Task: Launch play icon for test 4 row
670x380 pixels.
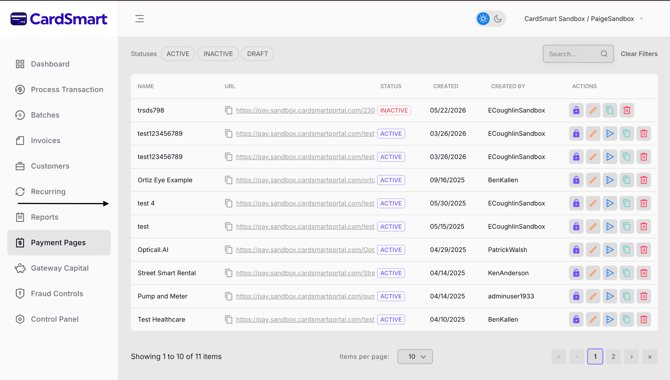Action: (610, 203)
